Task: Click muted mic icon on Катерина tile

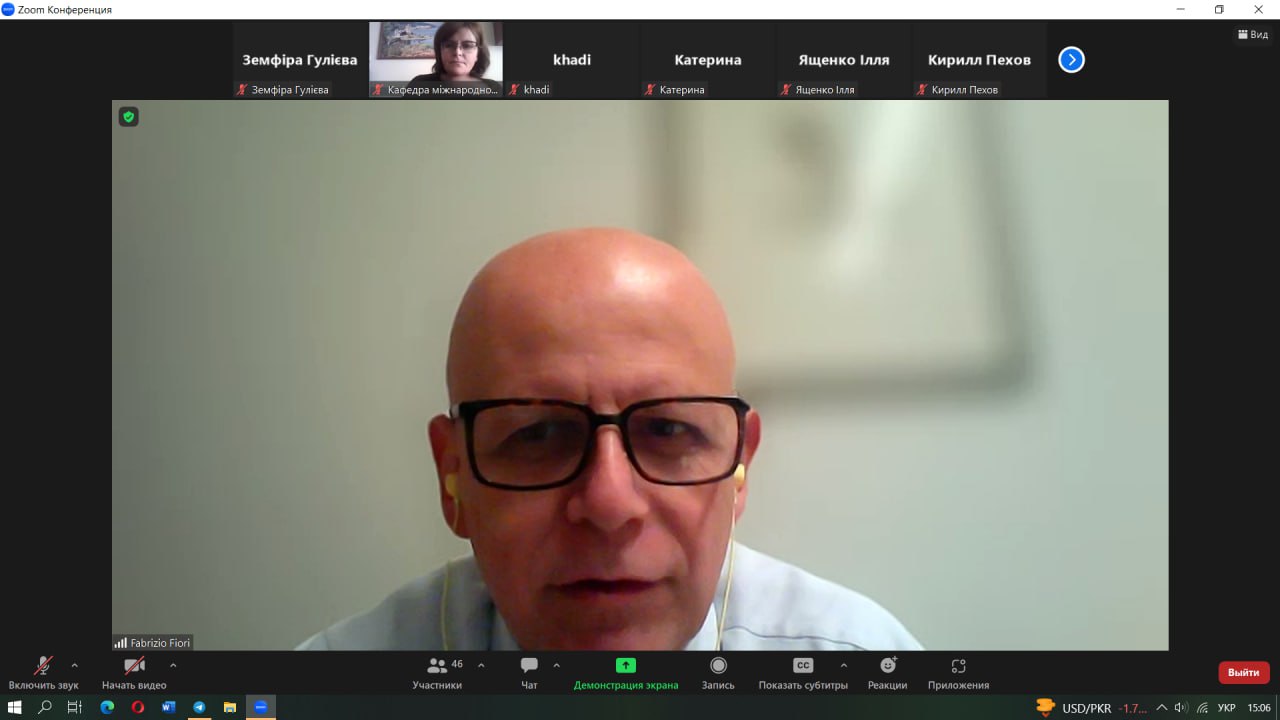Action: (x=650, y=89)
